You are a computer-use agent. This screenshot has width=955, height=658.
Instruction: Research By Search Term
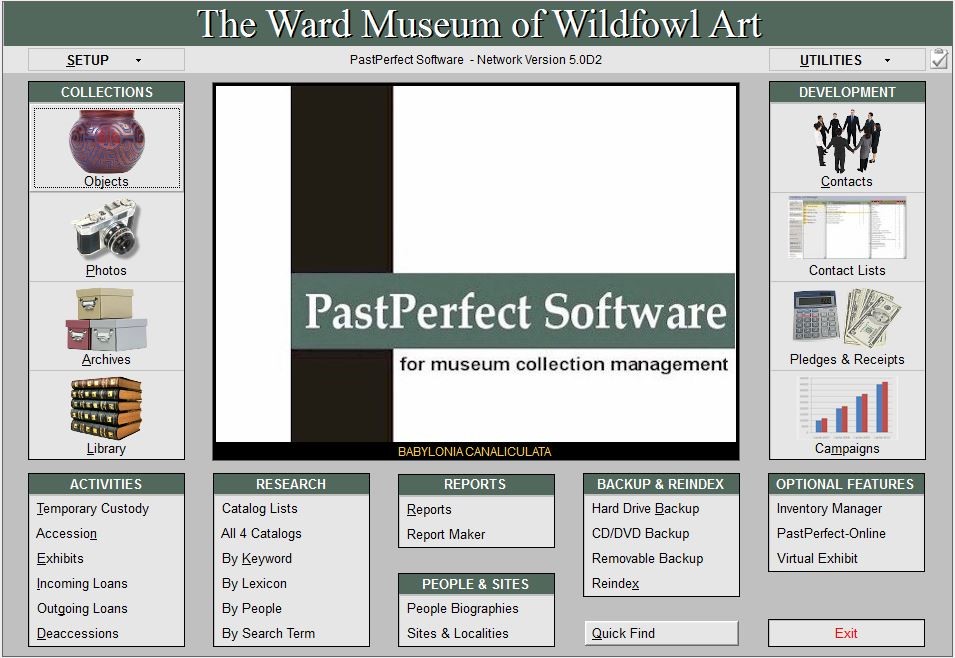point(268,633)
